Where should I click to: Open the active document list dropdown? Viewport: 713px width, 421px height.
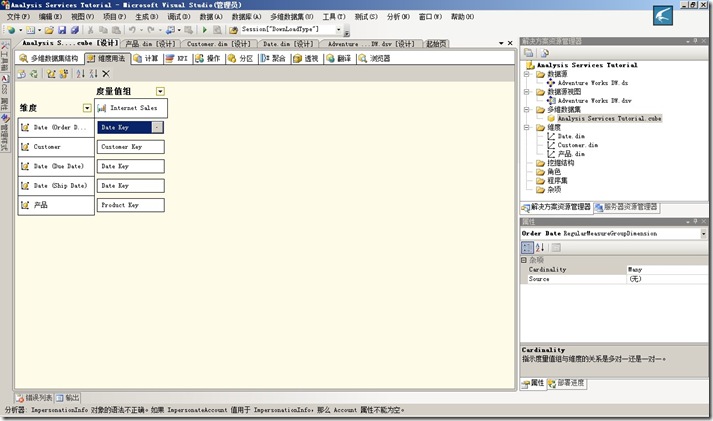coord(501,43)
